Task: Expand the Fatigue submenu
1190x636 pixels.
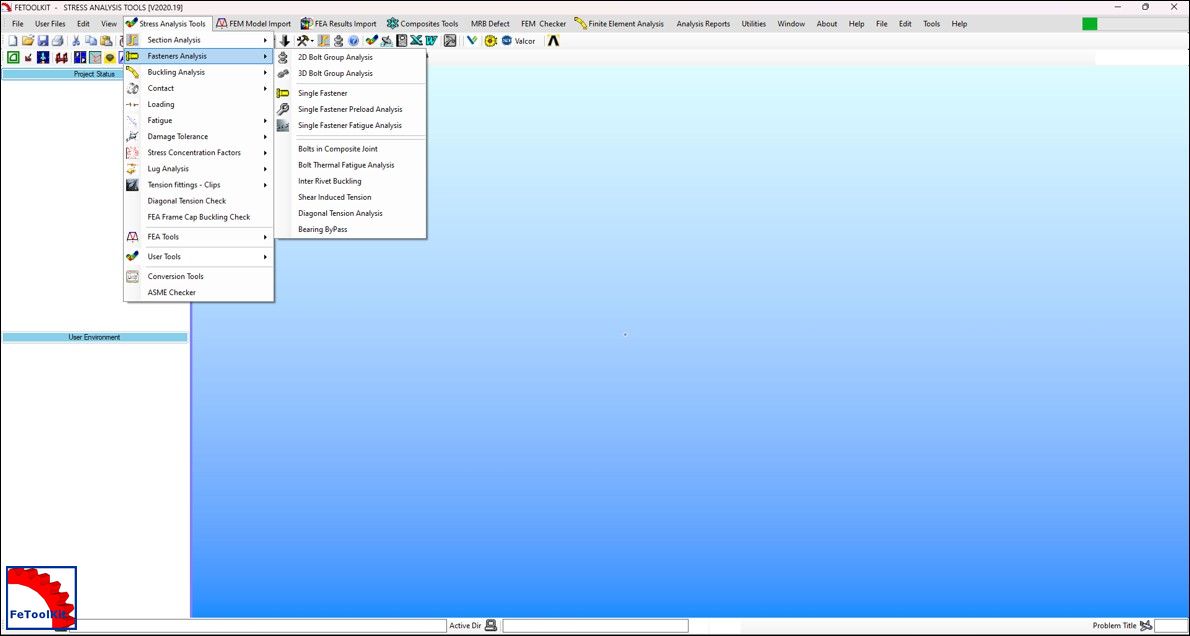Action: (199, 120)
